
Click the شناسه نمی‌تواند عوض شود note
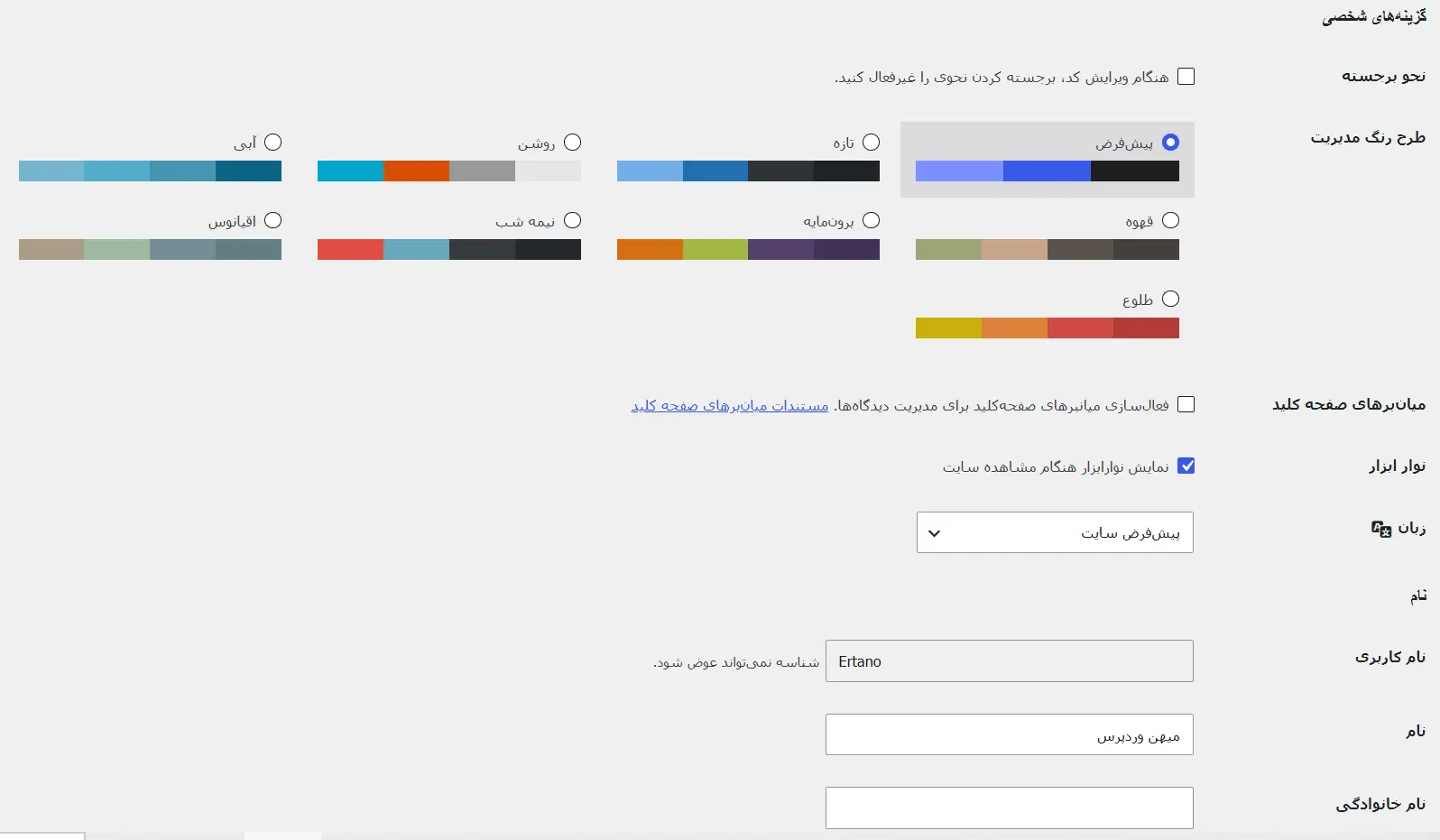tap(736, 662)
